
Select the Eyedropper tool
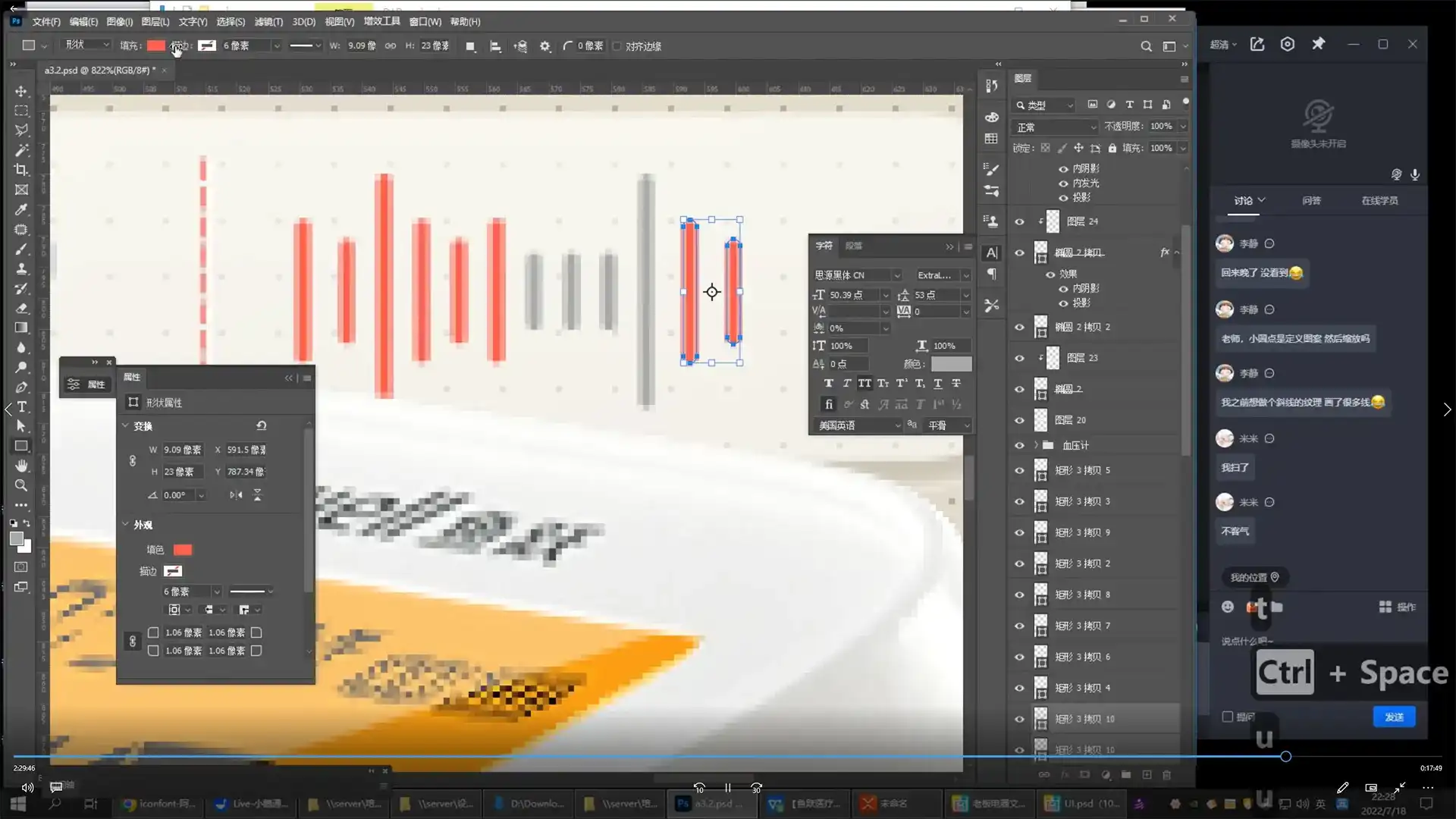tap(21, 209)
